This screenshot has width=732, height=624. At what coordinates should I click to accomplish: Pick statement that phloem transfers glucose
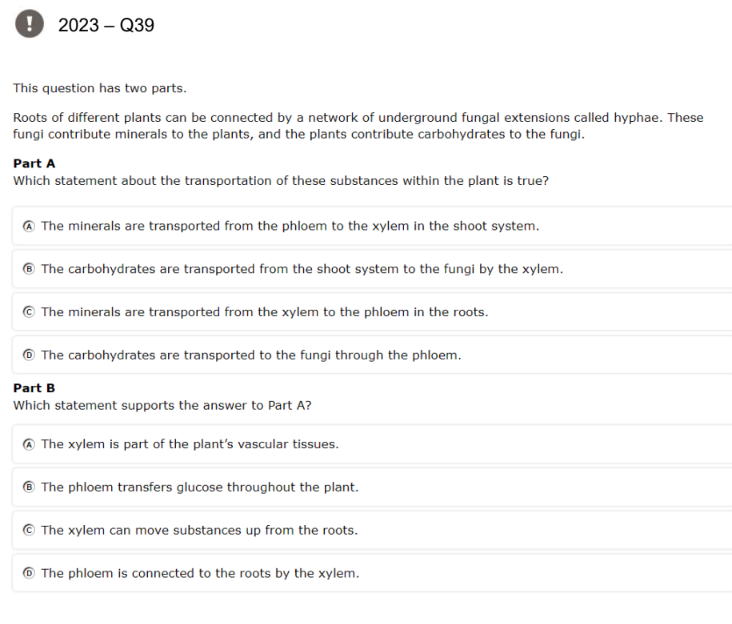[372, 487]
